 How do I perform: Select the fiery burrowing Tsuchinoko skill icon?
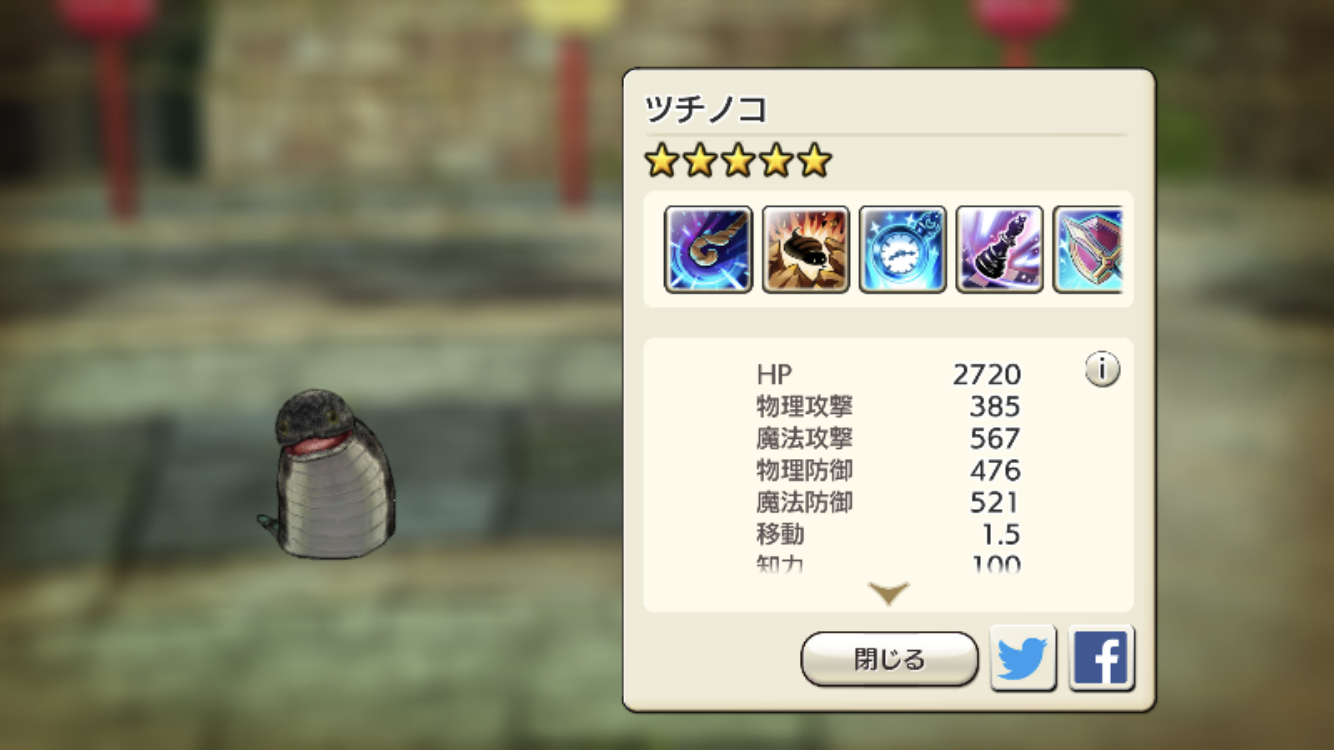(x=806, y=249)
